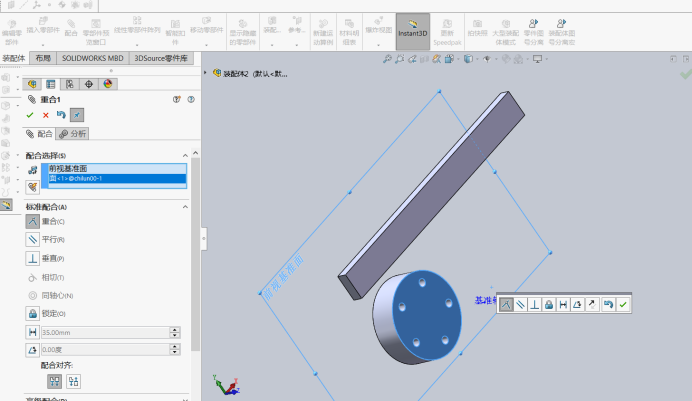Click the entities-to-mate selection icon
The height and width of the screenshot is (401, 692).
[x=32, y=170]
